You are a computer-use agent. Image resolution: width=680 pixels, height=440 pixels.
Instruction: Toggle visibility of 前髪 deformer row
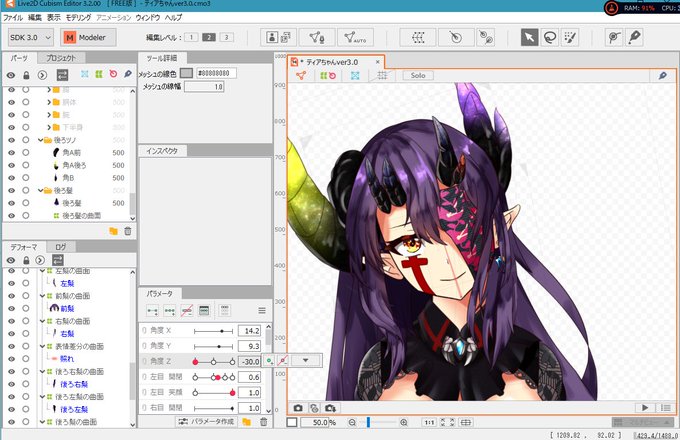pos(11,308)
